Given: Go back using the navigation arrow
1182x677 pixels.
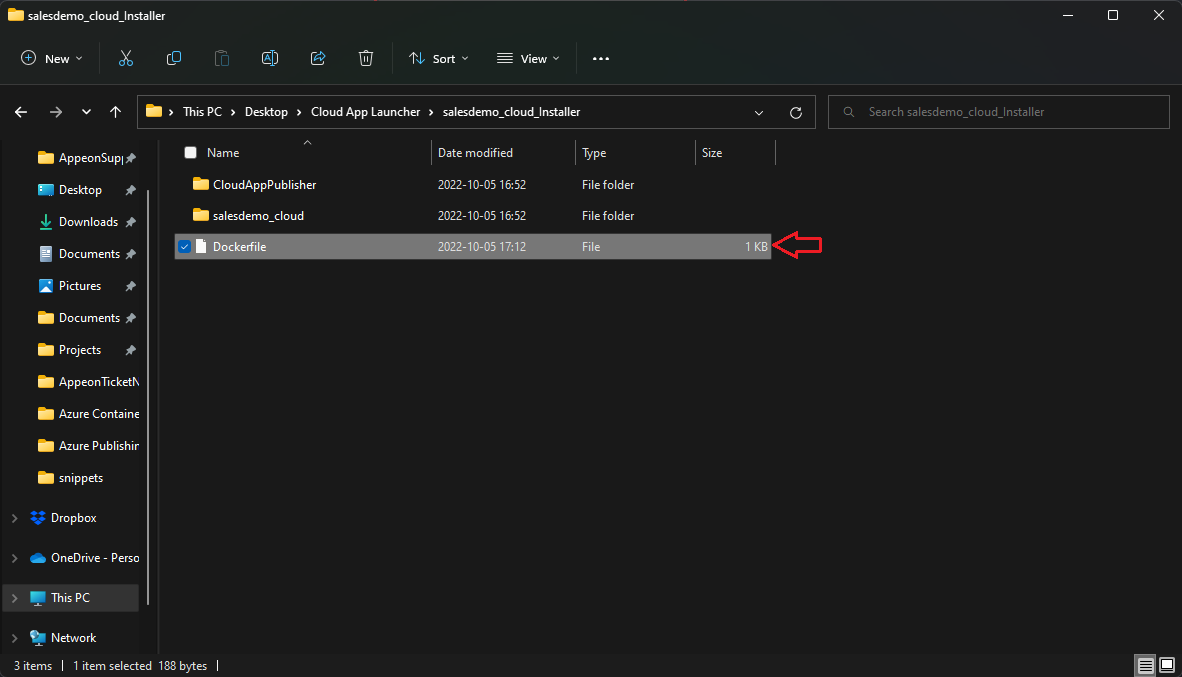Looking at the screenshot, I should 20,111.
